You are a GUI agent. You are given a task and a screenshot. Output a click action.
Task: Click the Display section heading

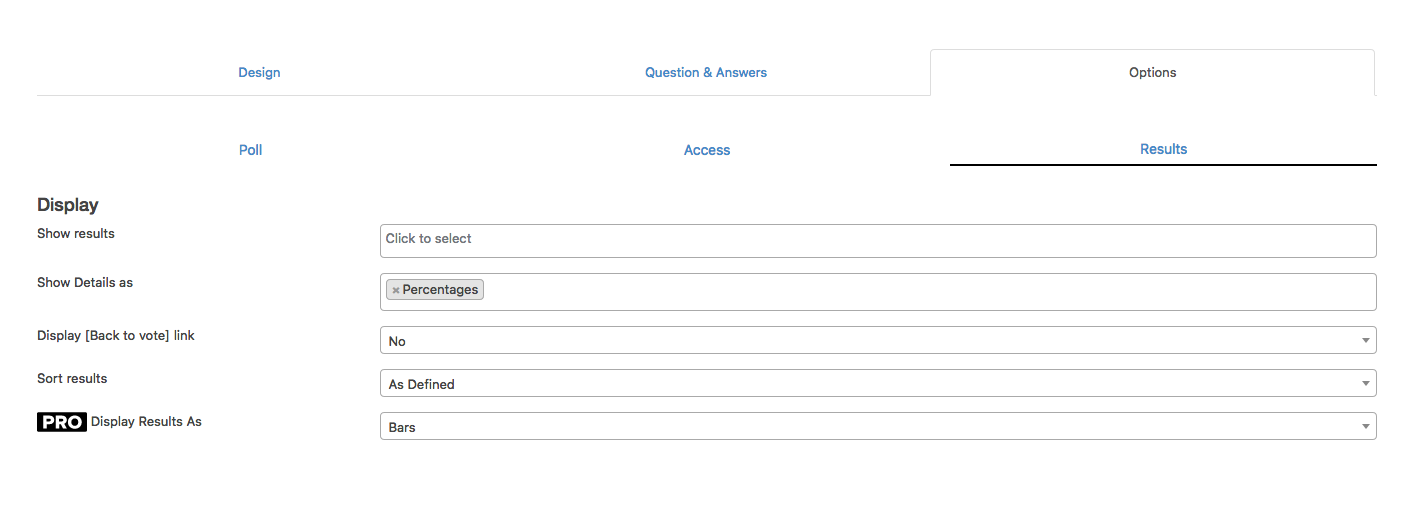(x=68, y=205)
